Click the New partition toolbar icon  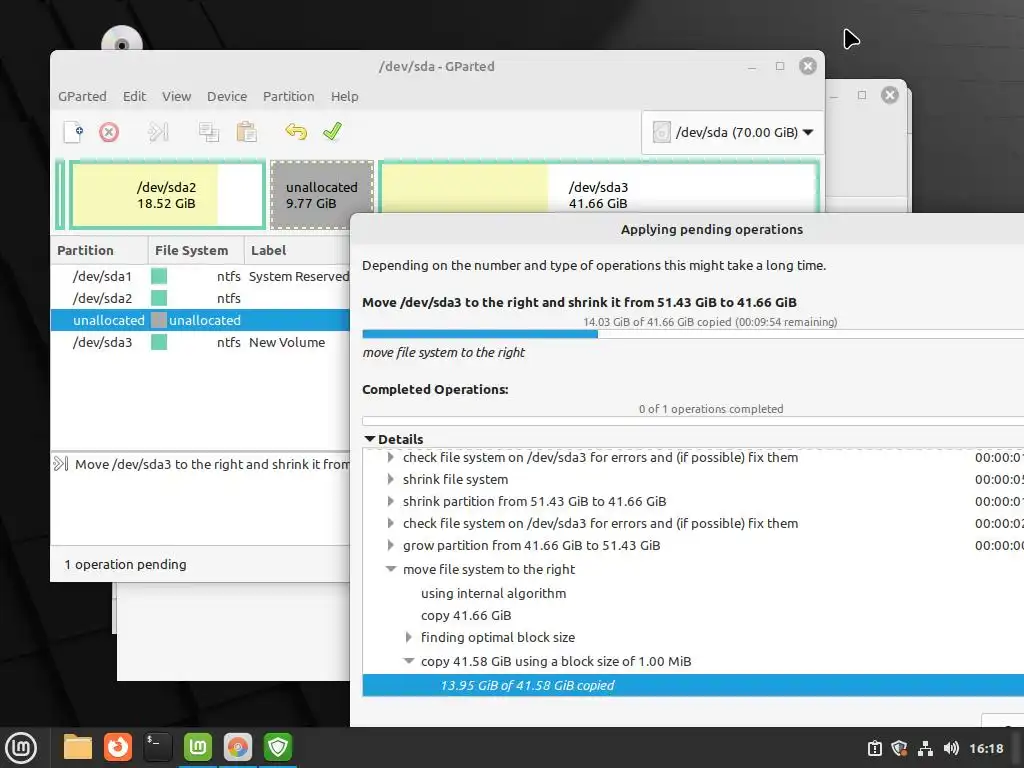click(x=73, y=132)
